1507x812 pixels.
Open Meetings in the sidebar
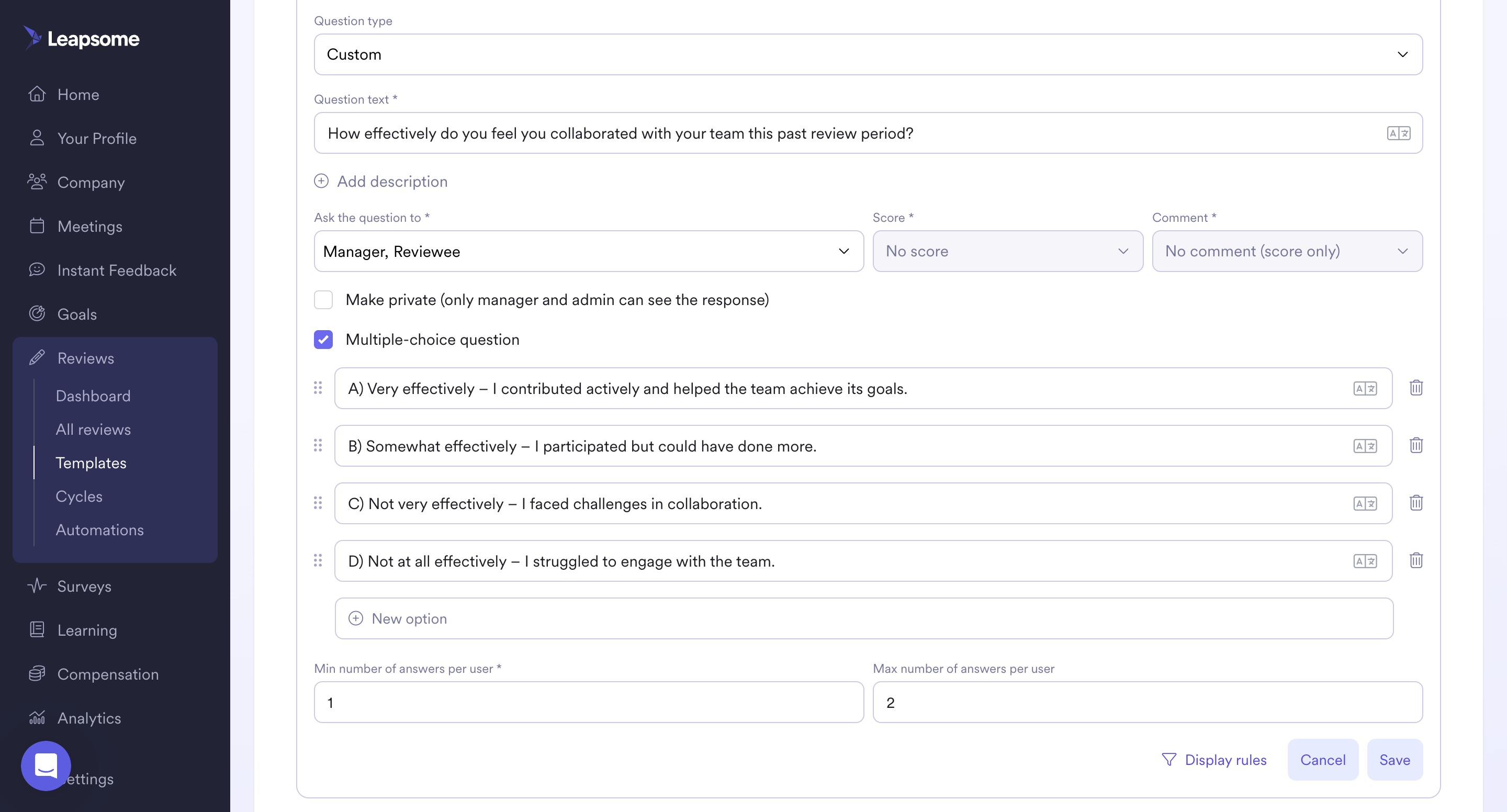[89, 226]
